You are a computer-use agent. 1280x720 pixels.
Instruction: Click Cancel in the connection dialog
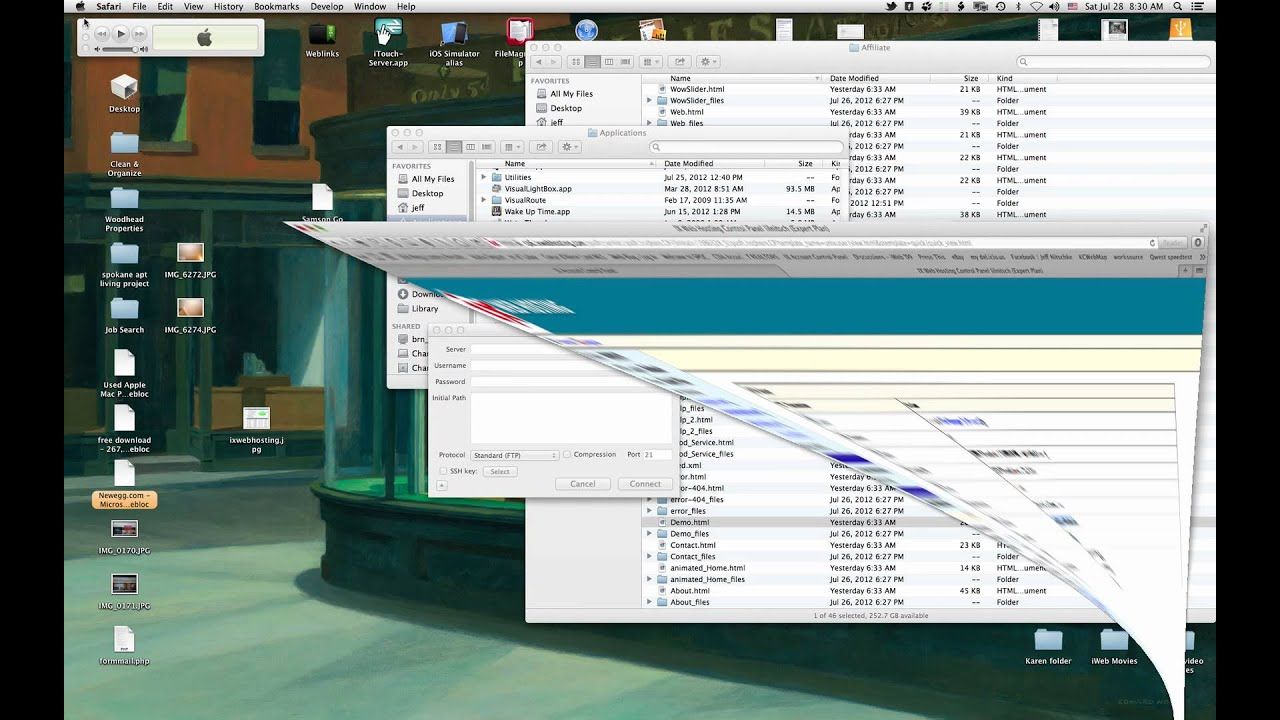pos(583,484)
